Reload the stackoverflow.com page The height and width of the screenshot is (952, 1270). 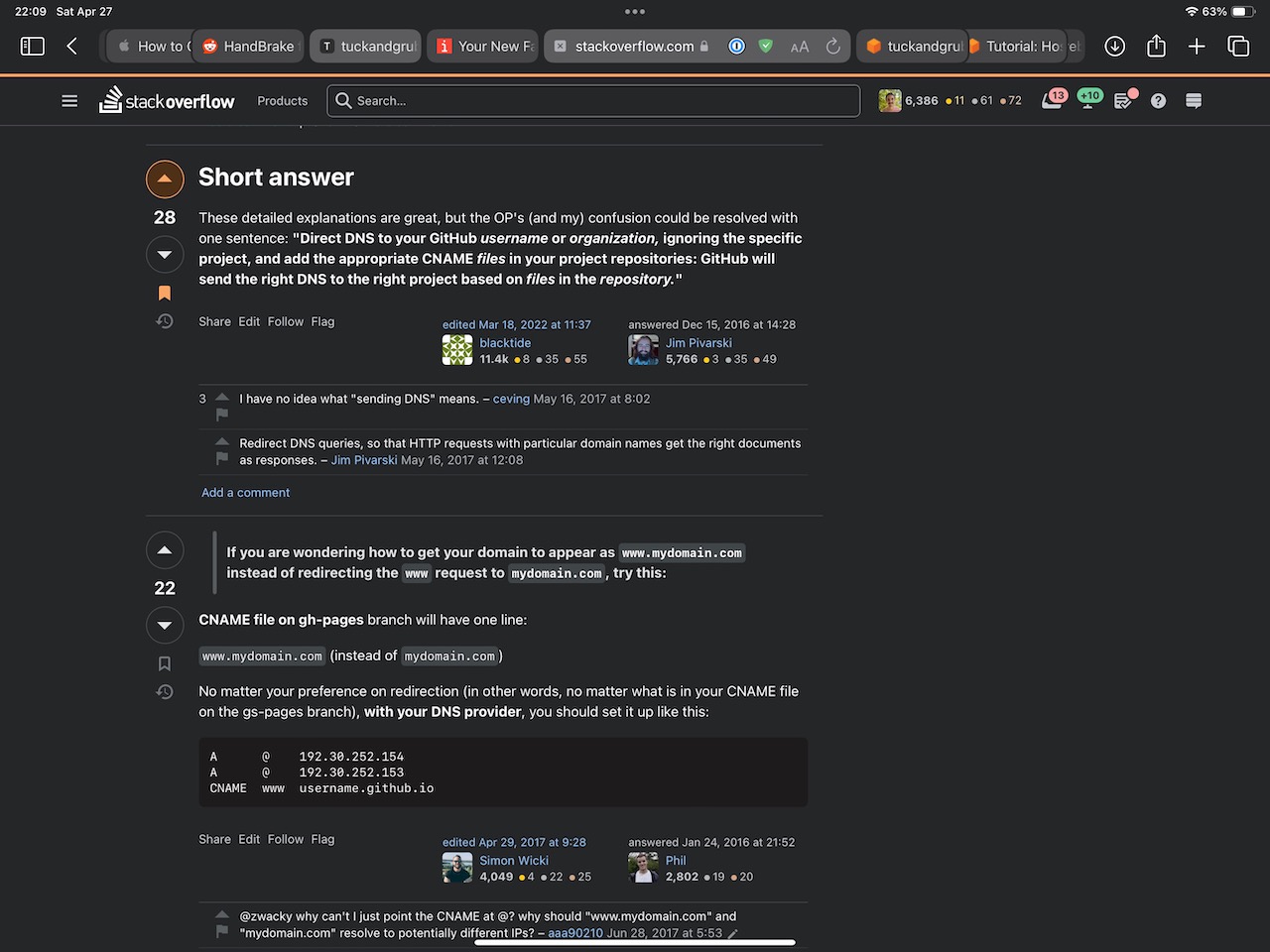click(833, 47)
